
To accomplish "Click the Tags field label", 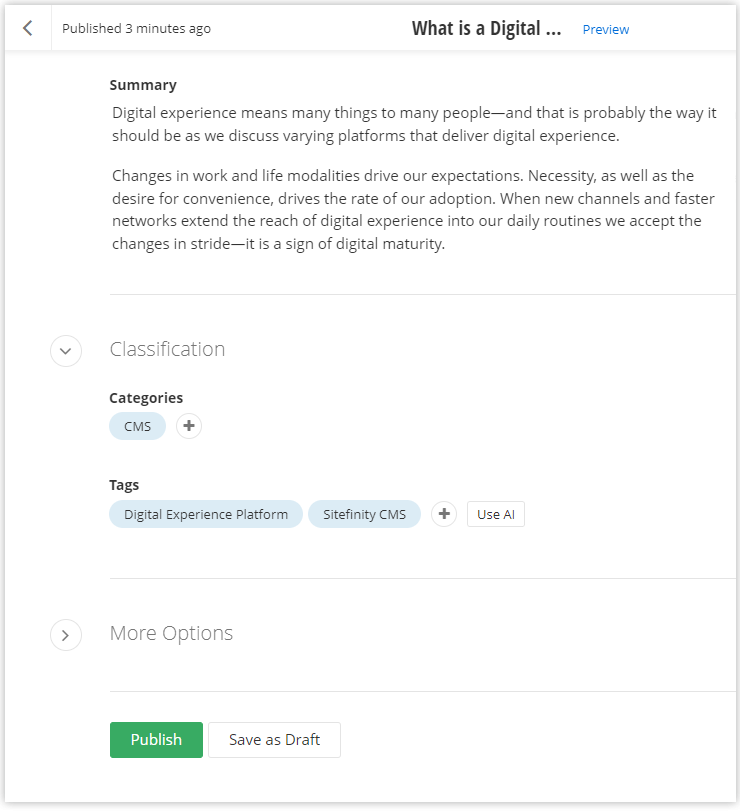I will 124,485.
